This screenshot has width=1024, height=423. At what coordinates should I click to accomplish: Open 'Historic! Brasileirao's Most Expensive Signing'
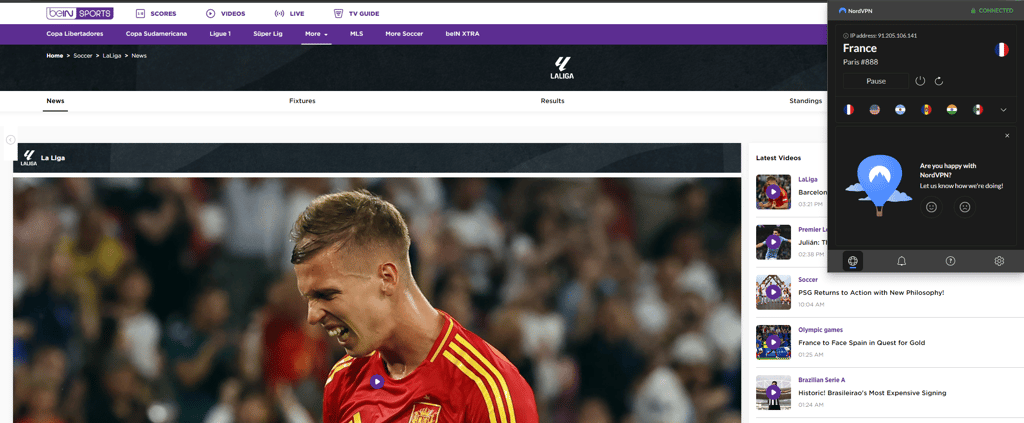tap(872, 393)
